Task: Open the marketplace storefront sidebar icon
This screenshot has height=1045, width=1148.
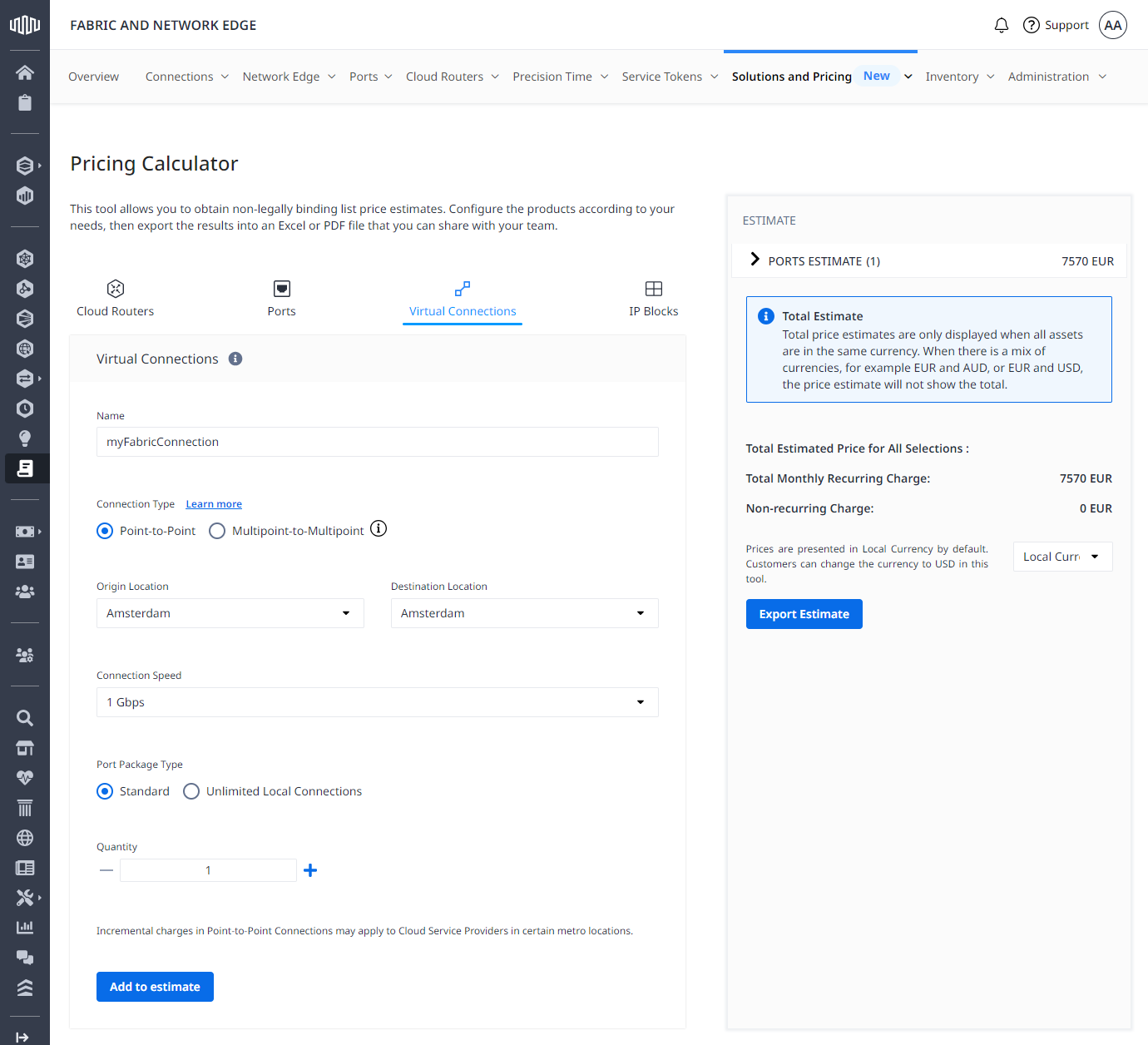Action: pyautogui.click(x=25, y=748)
